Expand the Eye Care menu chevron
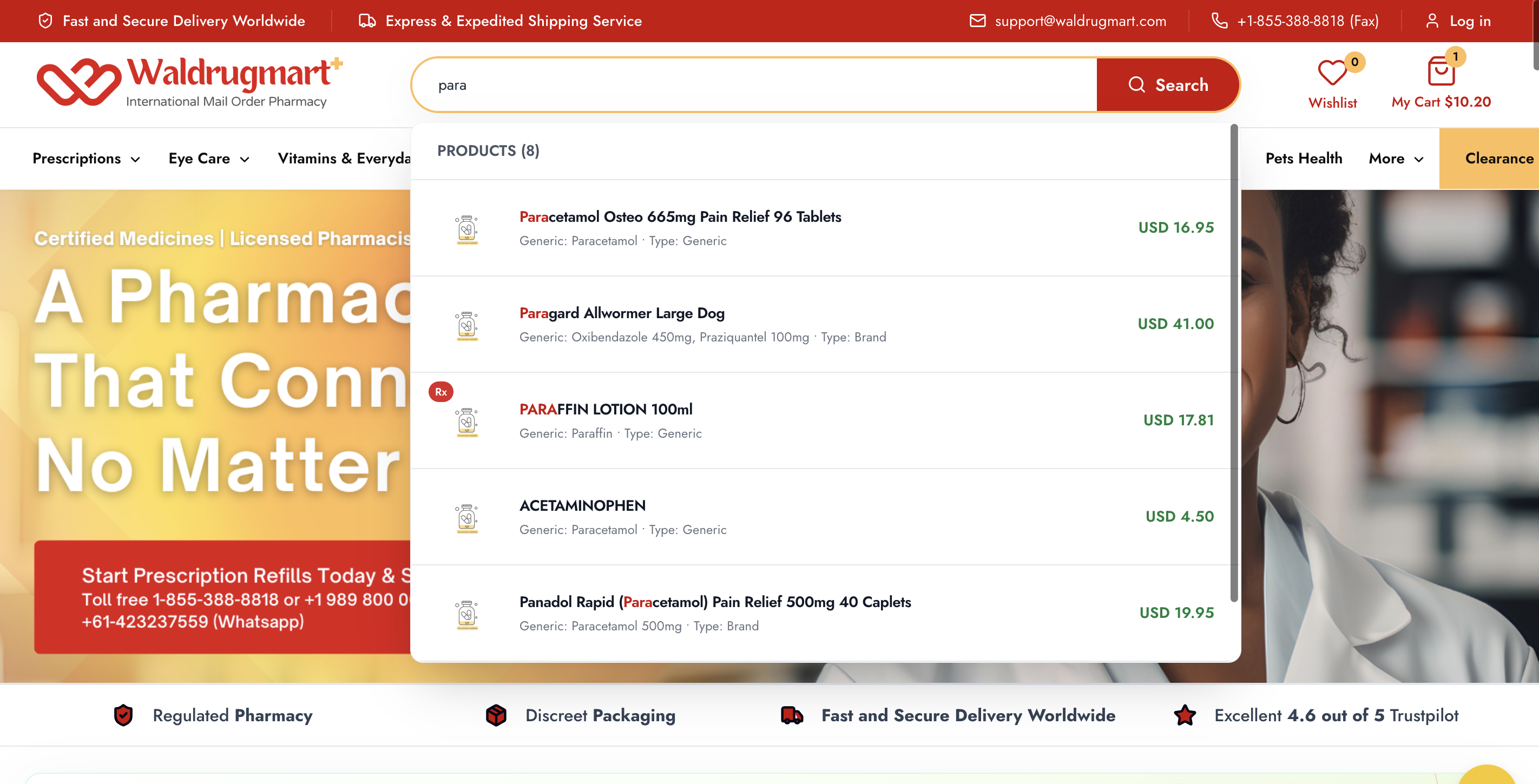The height and width of the screenshot is (784, 1539). (x=245, y=160)
